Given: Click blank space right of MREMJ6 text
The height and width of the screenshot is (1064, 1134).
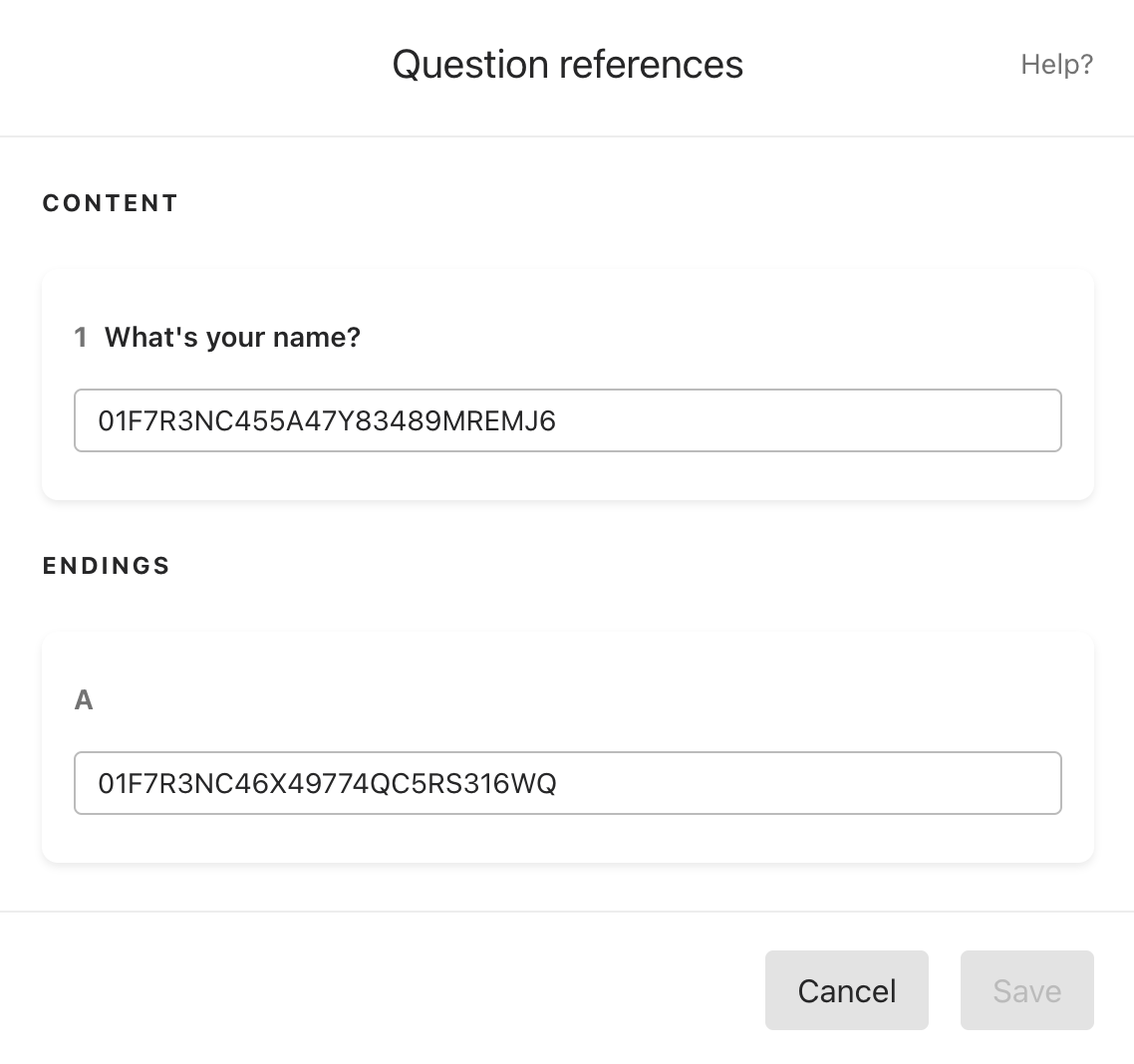Looking at the screenshot, I should point(803,420).
